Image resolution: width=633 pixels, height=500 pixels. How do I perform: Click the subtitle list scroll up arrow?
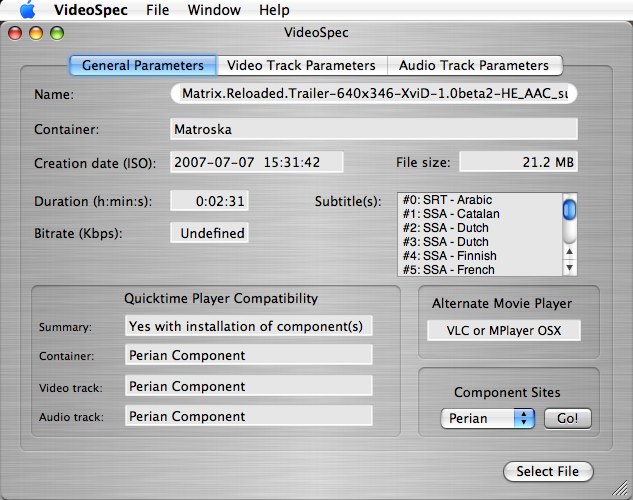tap(569, 252)
